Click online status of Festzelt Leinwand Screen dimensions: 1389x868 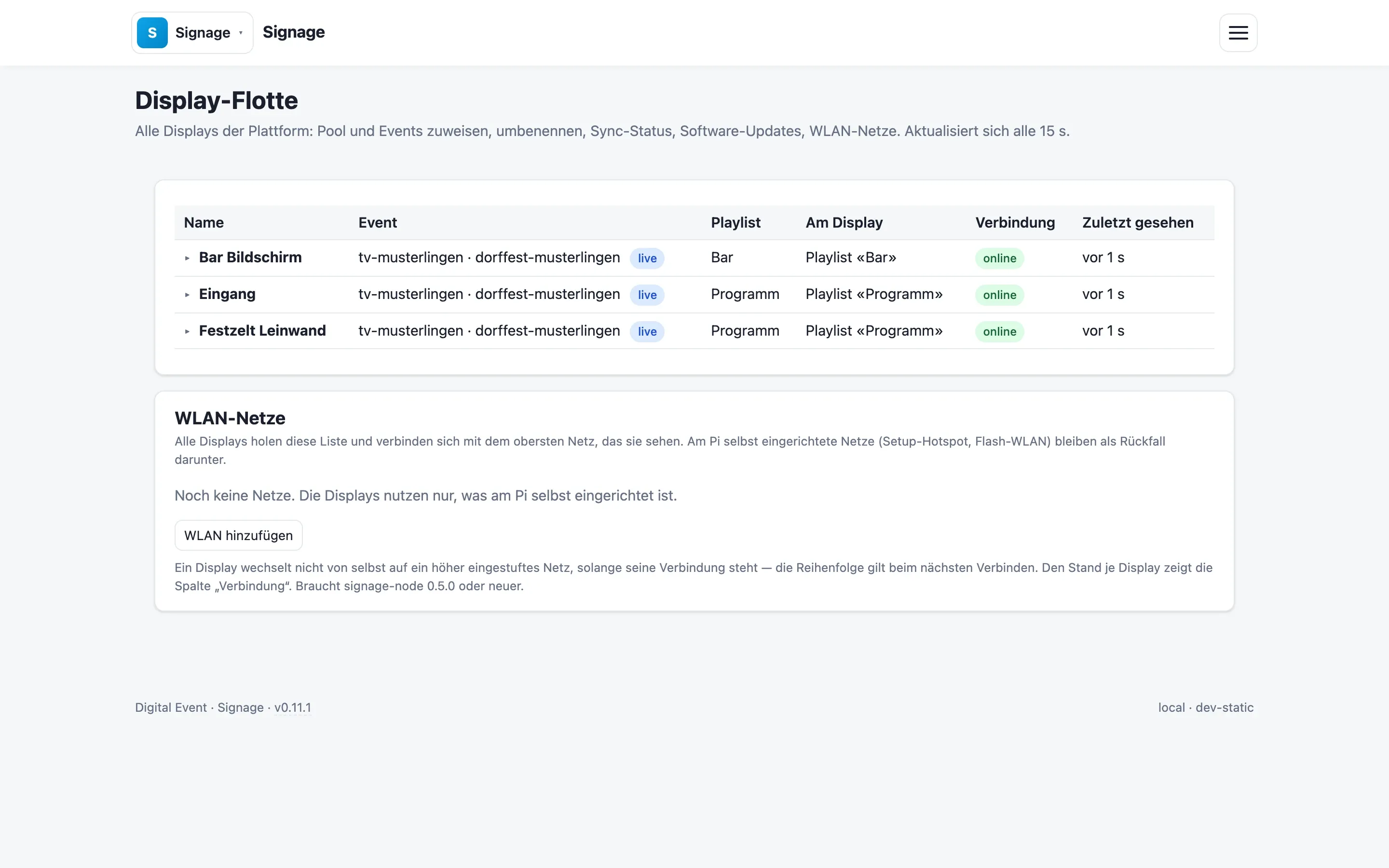click(x=999, y=332)
